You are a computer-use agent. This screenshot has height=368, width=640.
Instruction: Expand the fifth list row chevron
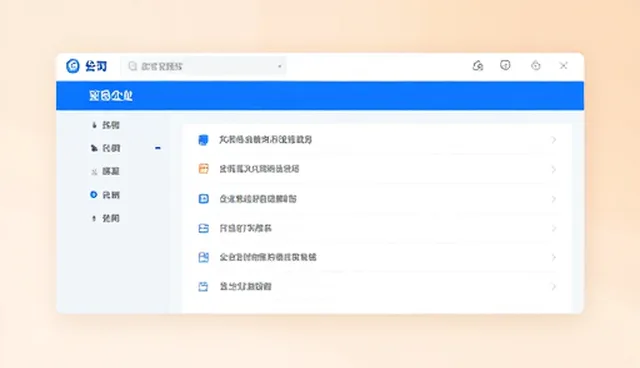point(554,257)
